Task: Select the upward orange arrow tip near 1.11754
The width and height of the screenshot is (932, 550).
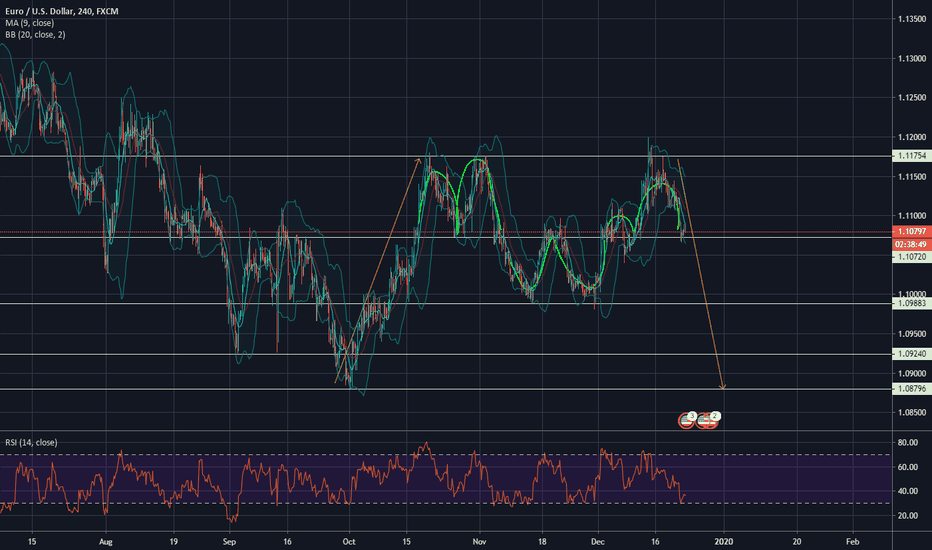Action: 421,157
